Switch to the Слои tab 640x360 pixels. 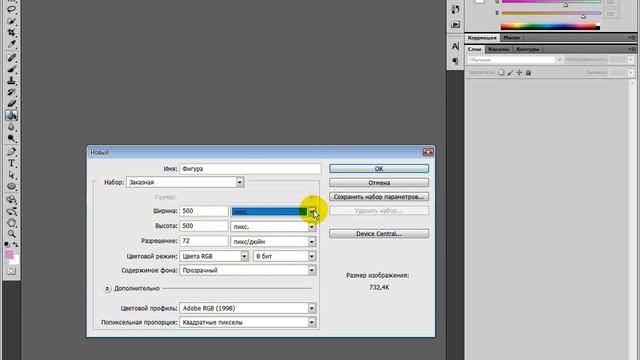click(475, 49)
